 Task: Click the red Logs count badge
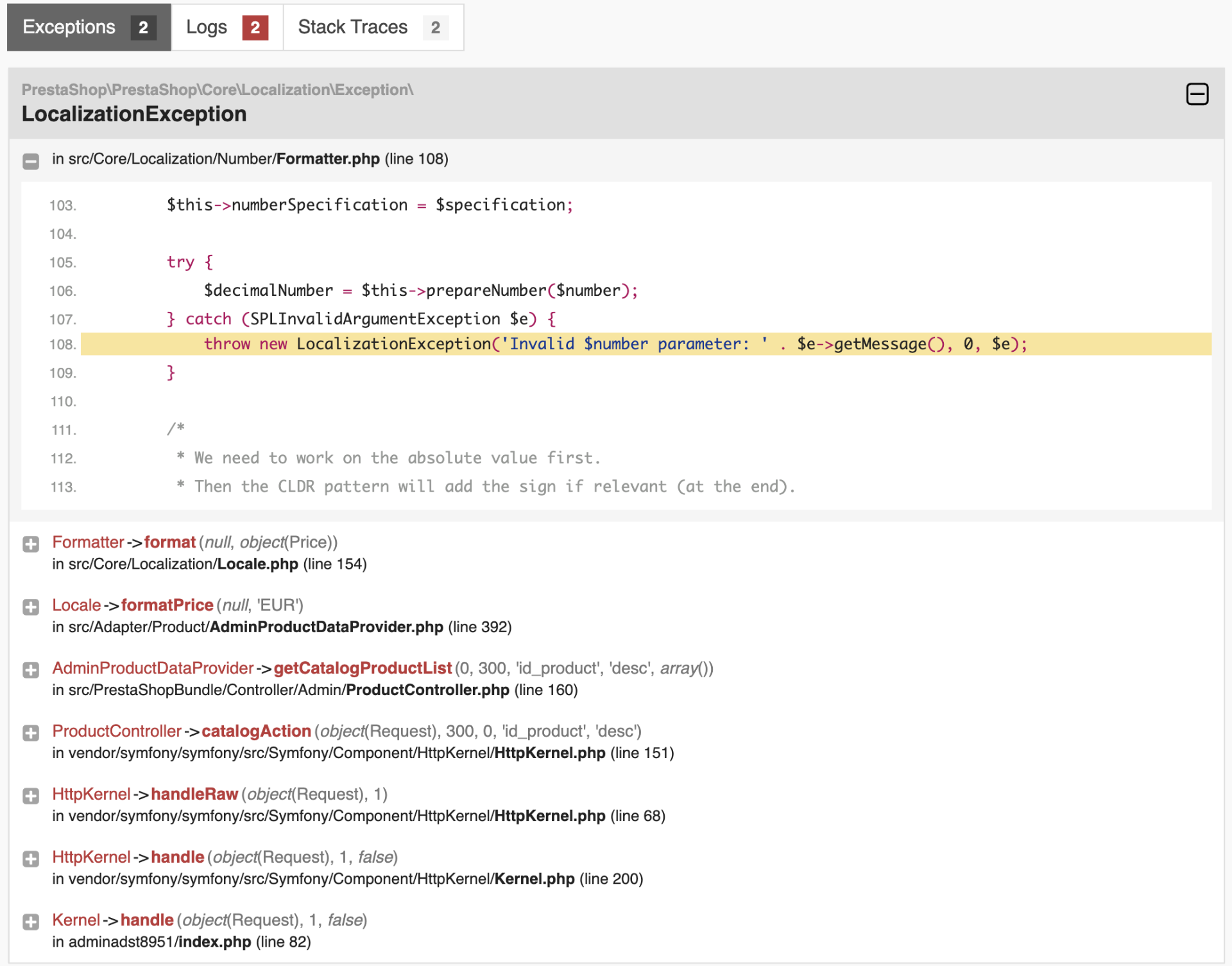pos(255,28)
